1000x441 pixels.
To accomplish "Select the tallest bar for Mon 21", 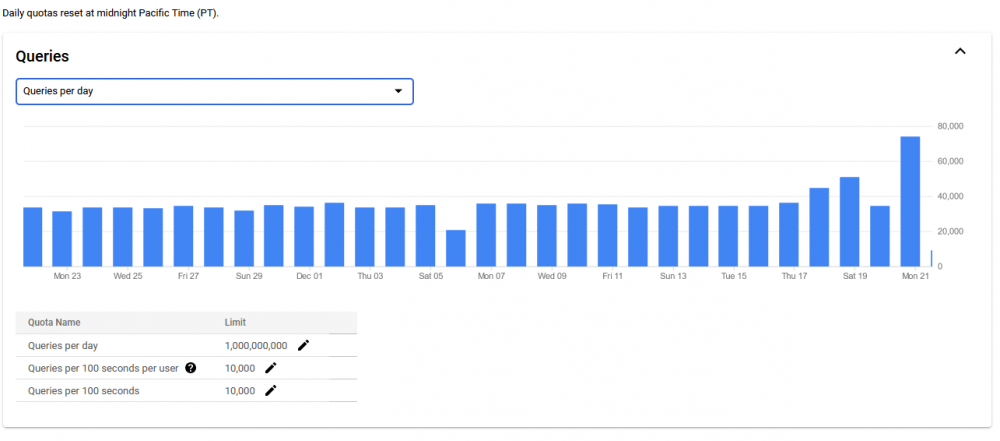I will [910, 202].
